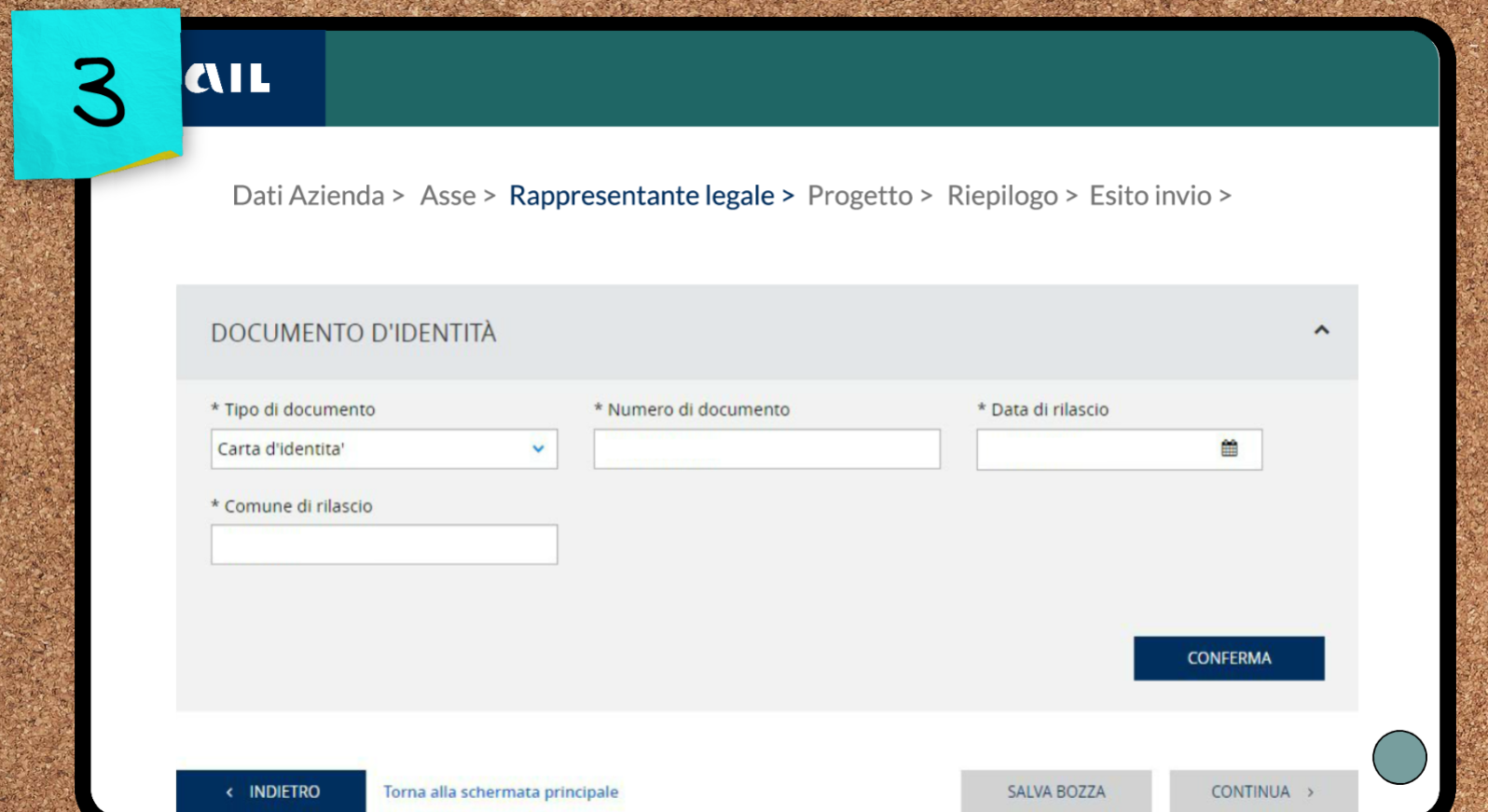
Task: Click the round teal floating button
Action: click(1399, 757)
